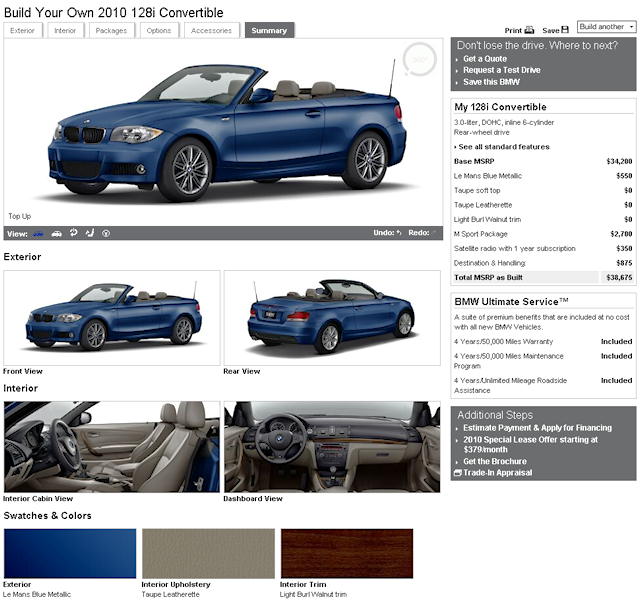This screenshot has height=605, width=642.
Task: Open the Build another dropdown
Action: coord(606,27)
